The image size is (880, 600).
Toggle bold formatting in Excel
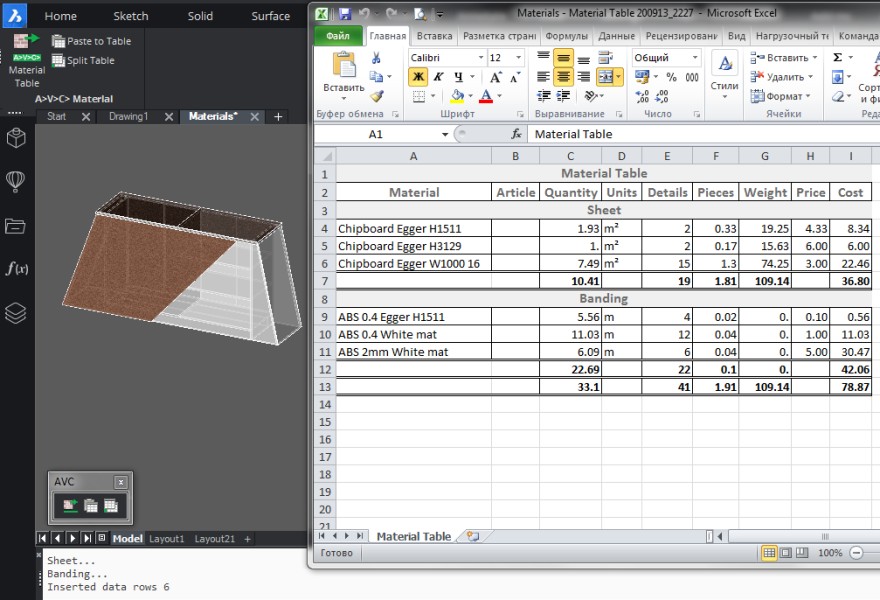click(418, 77)
